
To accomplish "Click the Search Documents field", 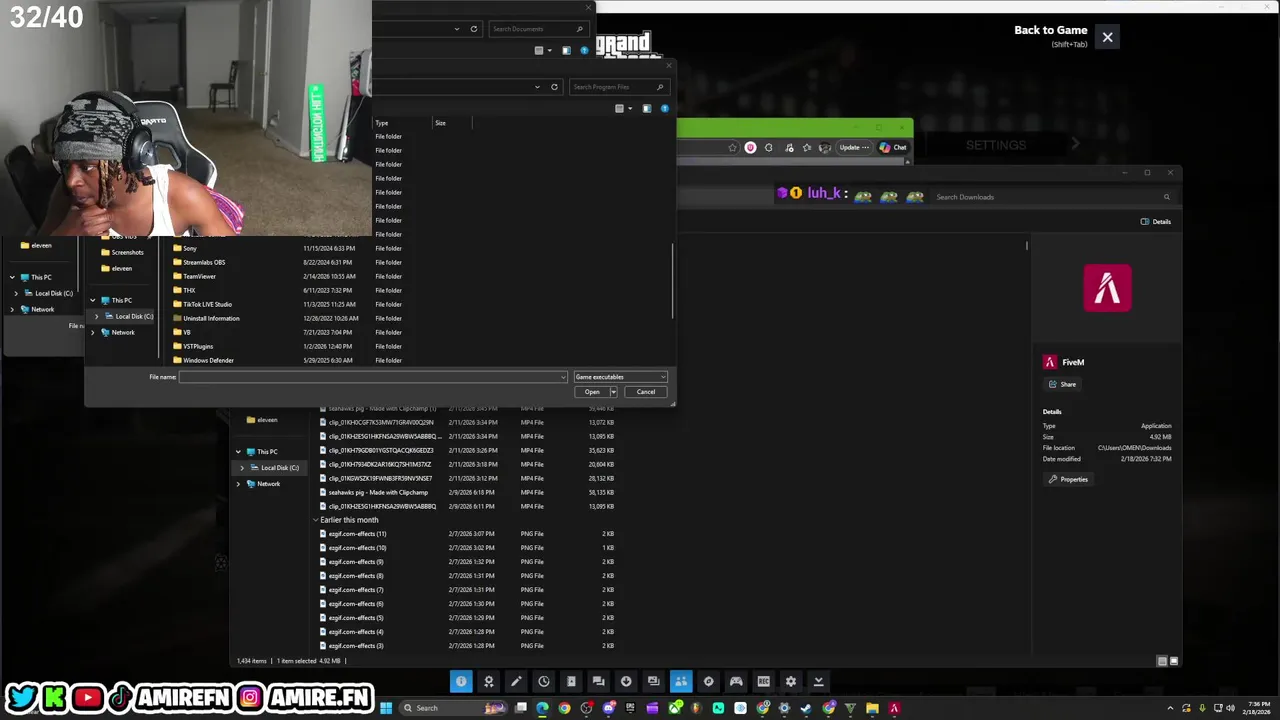I will point(537,29).
